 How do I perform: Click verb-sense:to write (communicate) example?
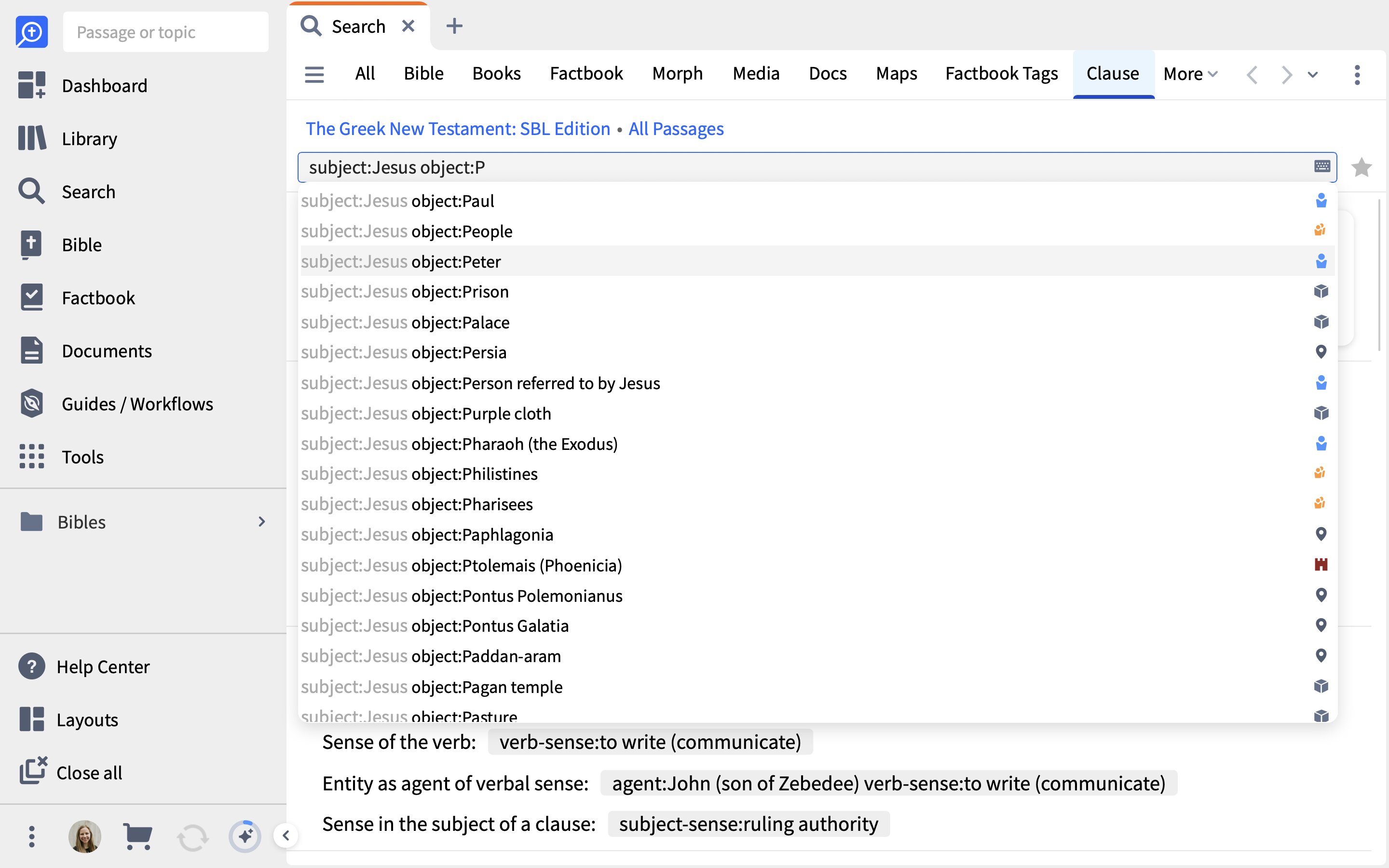click(x=650, y=742)
